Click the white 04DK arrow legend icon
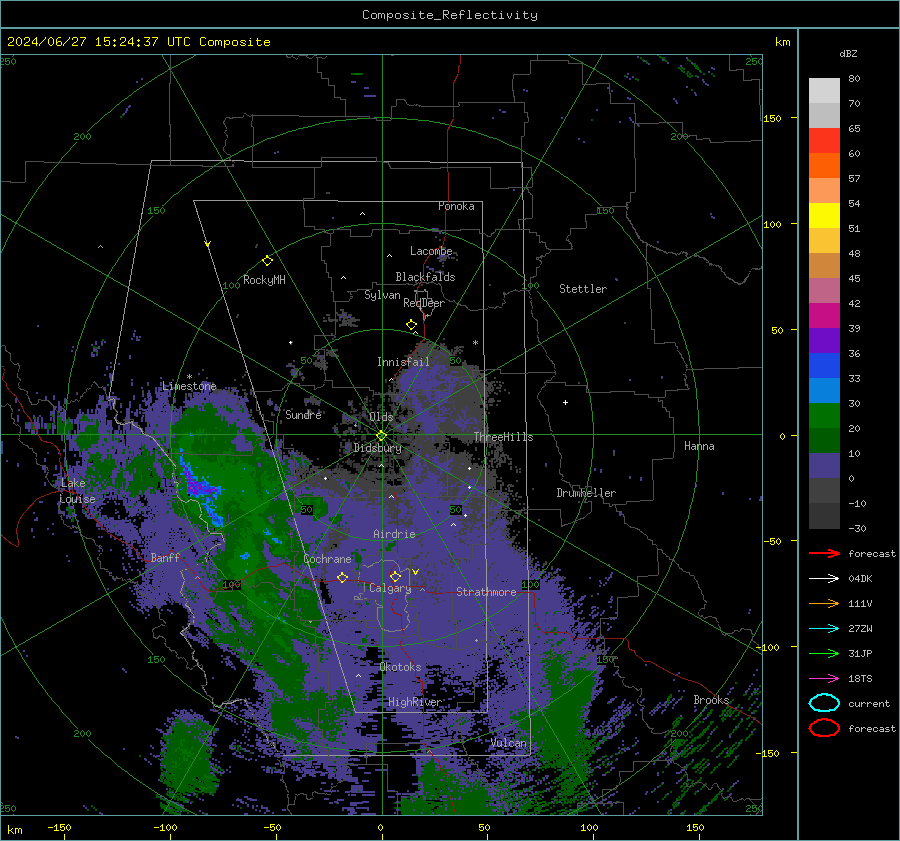Viewport: 900px width, 841px height. (x=824, y=578)
